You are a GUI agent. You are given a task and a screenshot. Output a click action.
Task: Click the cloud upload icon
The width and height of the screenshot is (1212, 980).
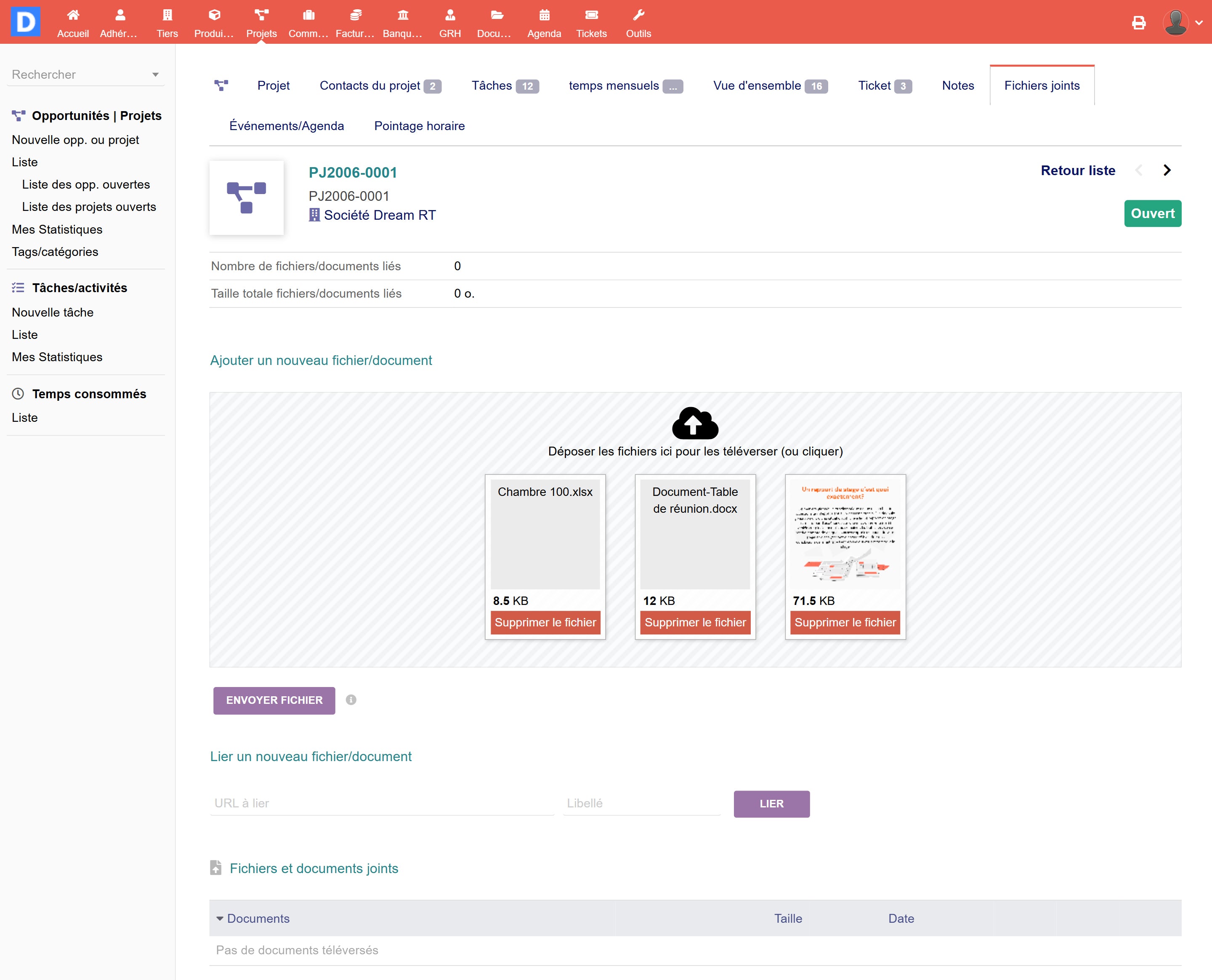(x=695, y=423)
